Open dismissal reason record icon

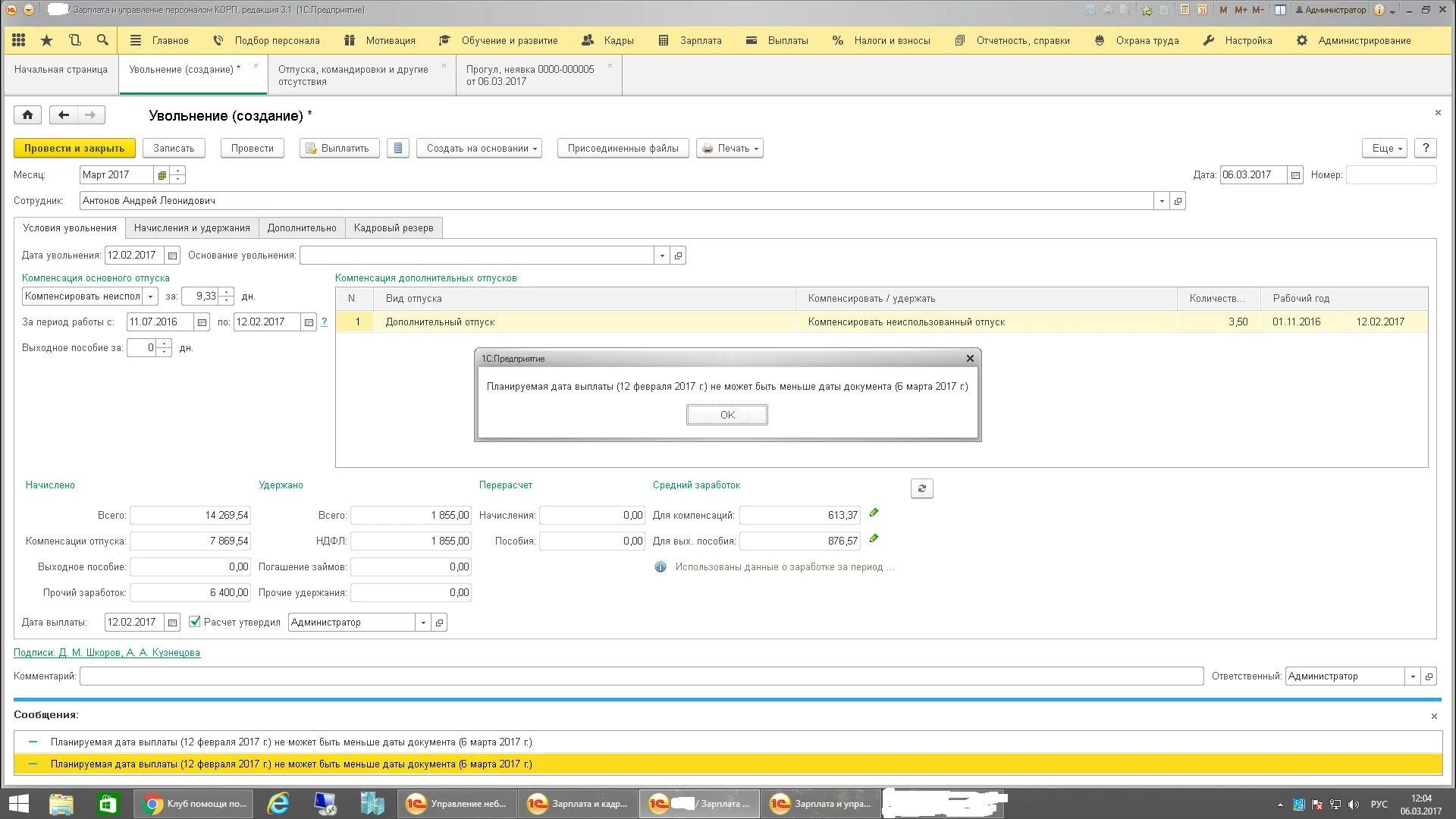679,256
